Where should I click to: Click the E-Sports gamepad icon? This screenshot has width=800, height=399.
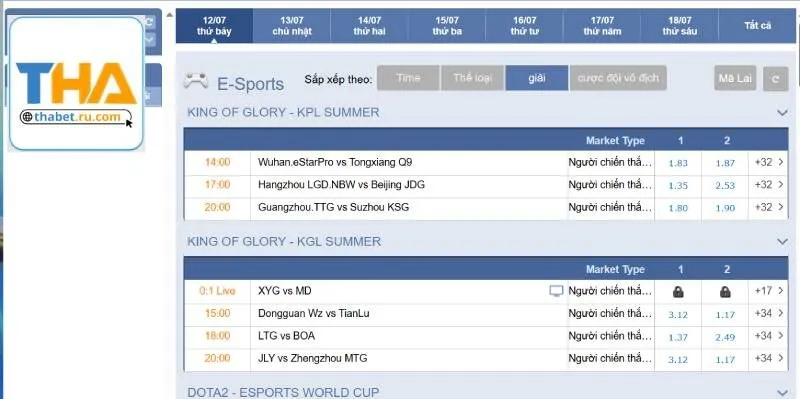(x=196, y=81)
